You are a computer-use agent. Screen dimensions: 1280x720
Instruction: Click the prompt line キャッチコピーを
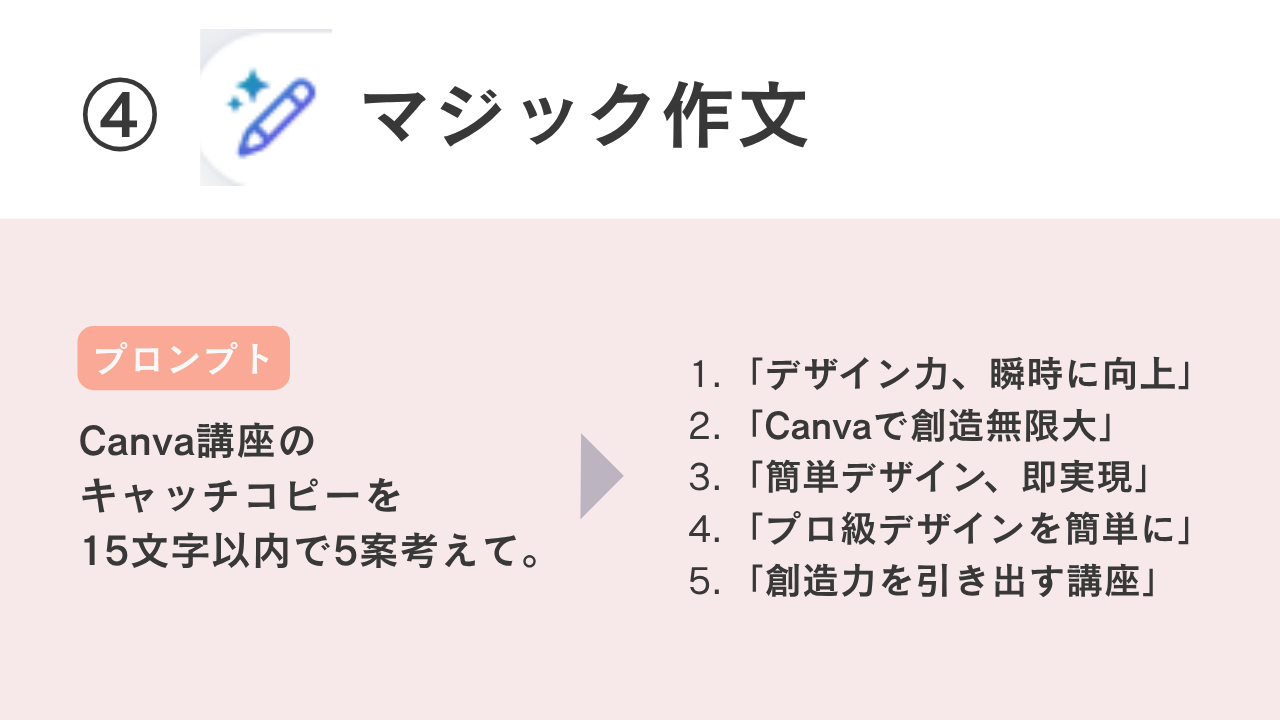click(241, 496)
